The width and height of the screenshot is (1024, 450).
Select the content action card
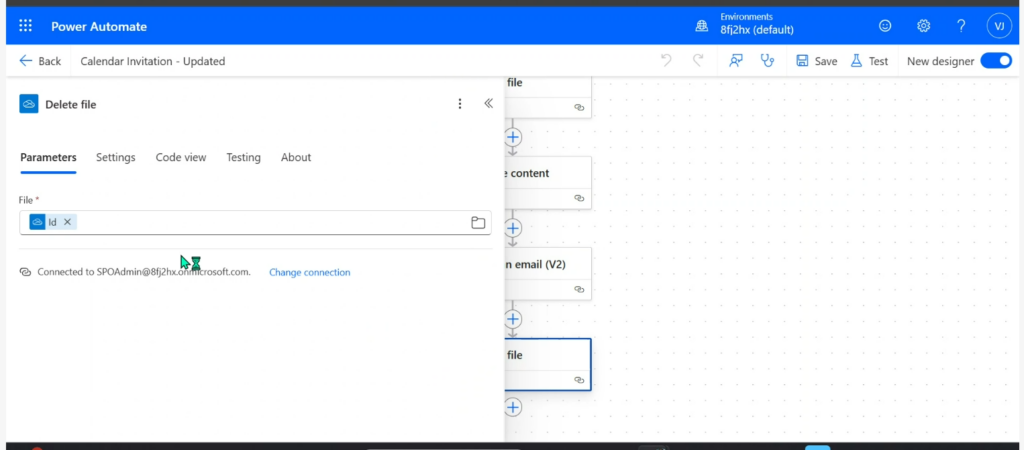click(x=548, y=182)
